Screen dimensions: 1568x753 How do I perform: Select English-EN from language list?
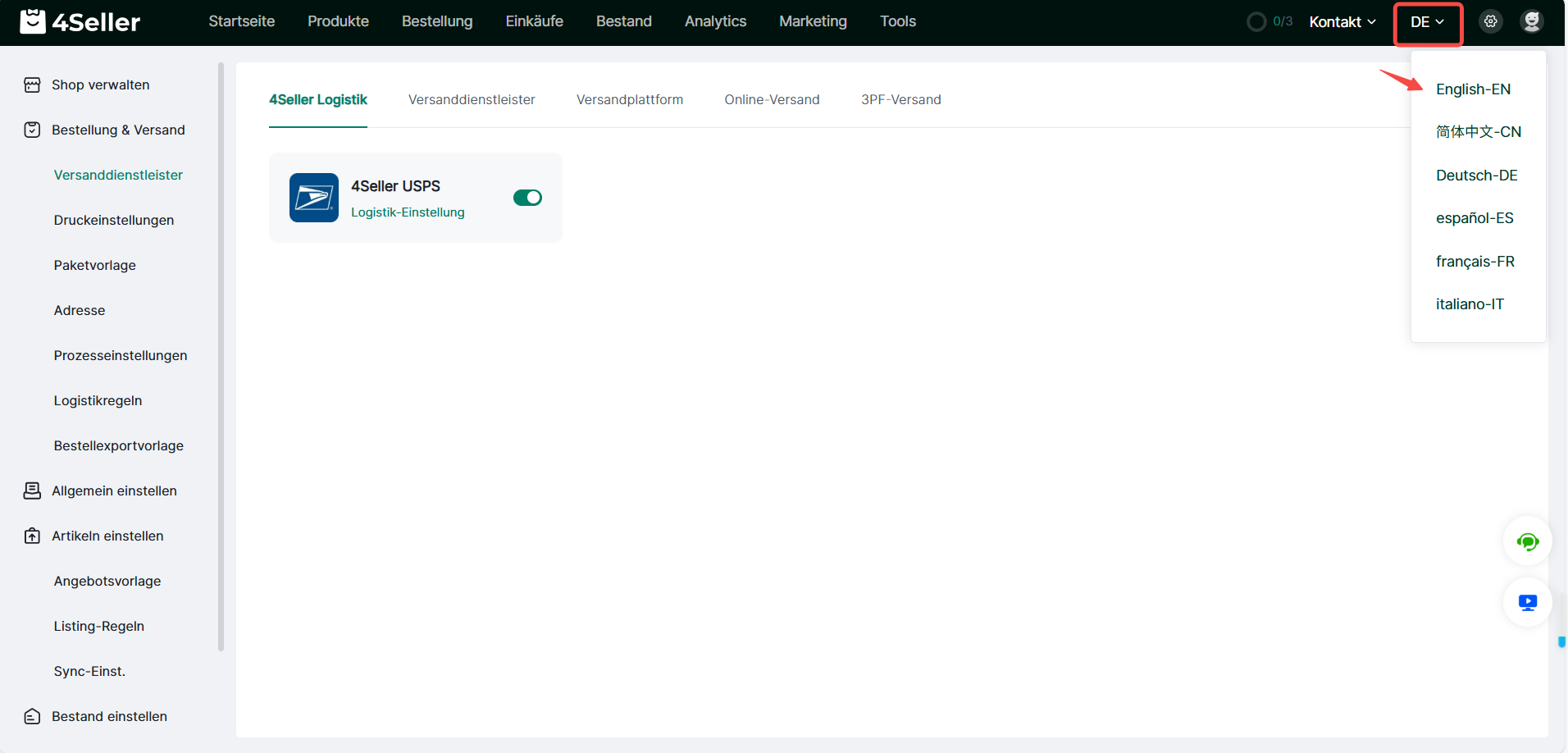click(x=1473, y=89)
